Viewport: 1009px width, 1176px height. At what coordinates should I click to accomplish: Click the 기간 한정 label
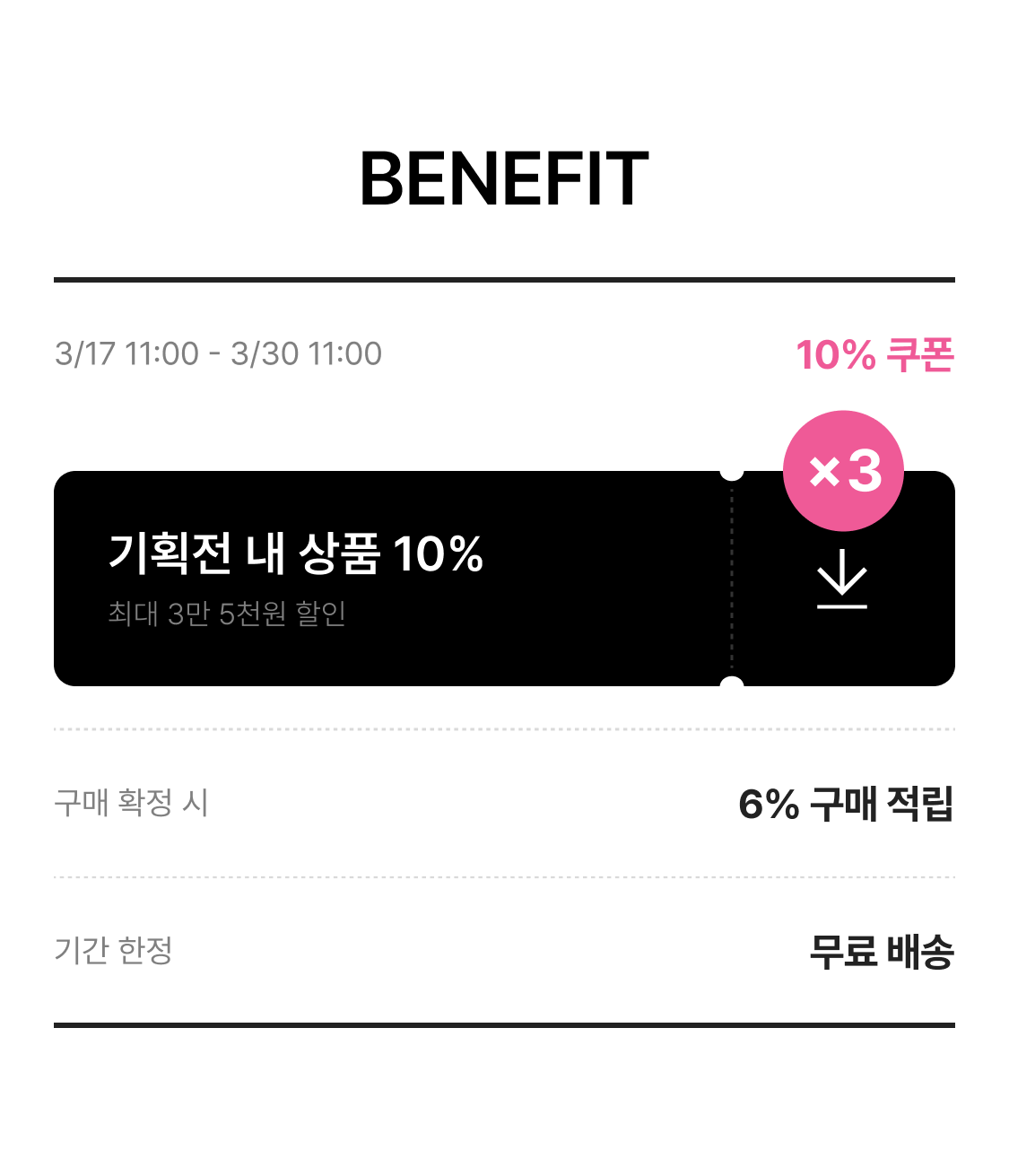click(x=114, y=950)
